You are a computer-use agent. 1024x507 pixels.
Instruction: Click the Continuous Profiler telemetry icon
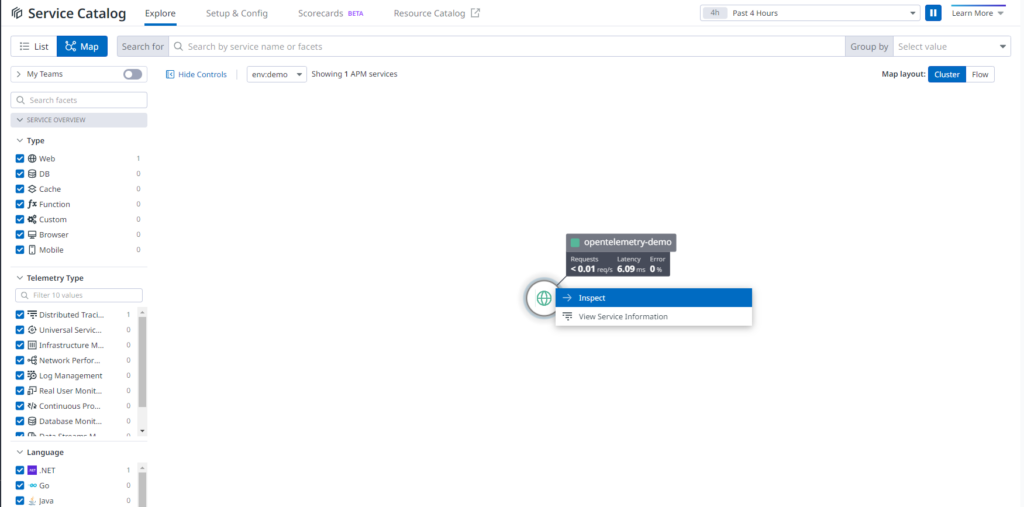click(x=33, y=406)
